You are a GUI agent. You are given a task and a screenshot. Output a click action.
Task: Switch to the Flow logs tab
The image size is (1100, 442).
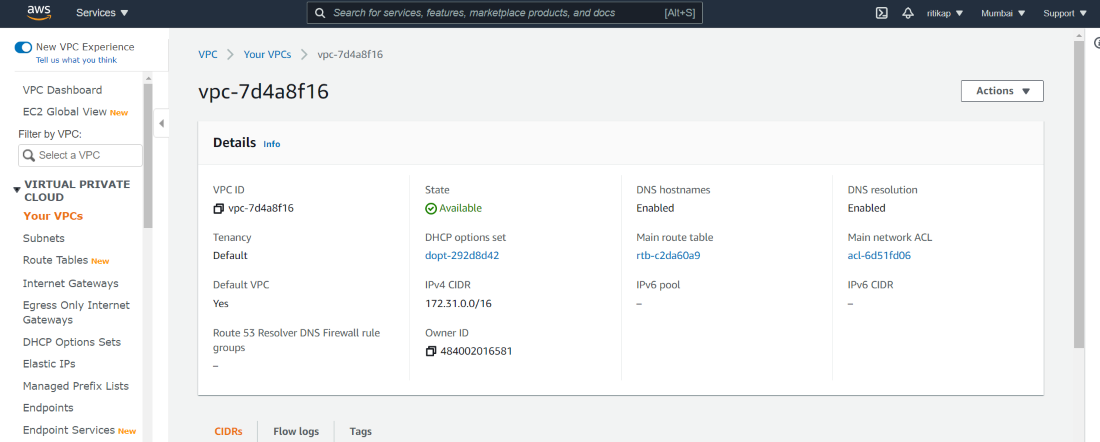tap(296, 431)
